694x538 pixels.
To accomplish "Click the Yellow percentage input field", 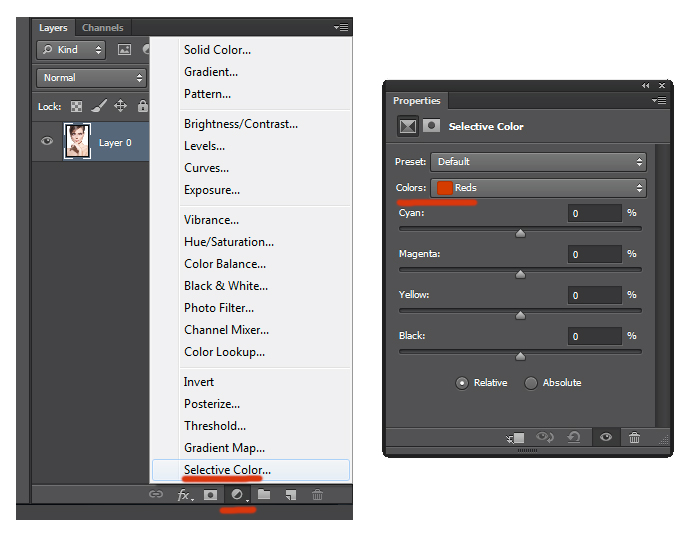I will click(595, 295).
